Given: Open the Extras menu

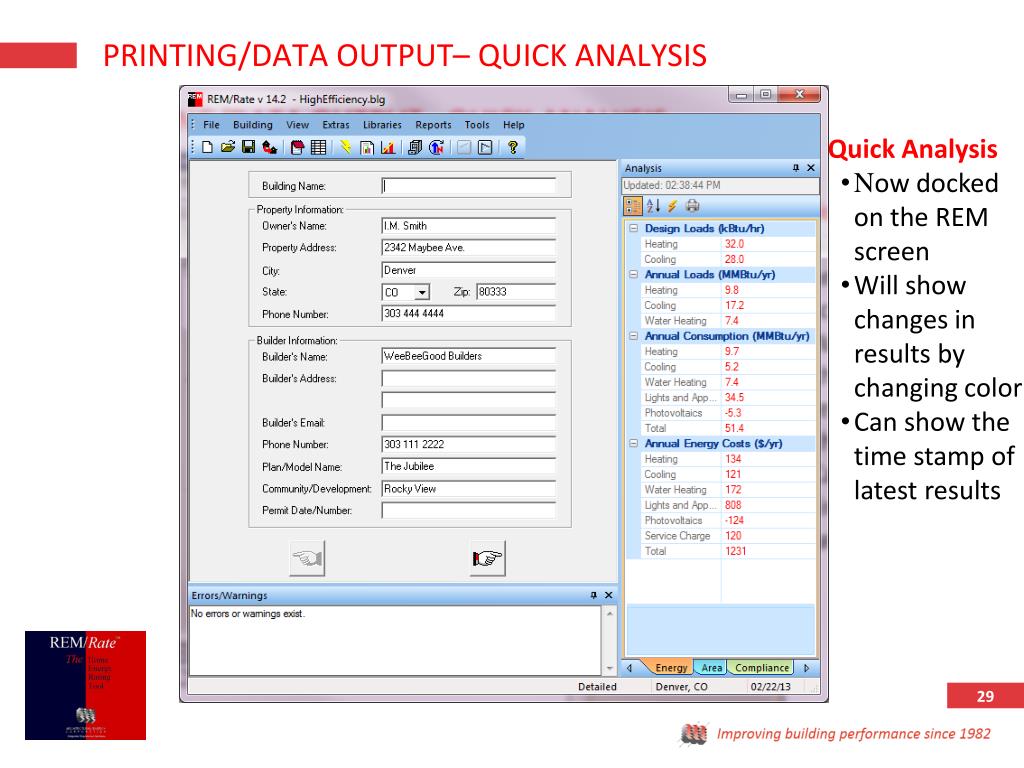Looking at the screenshot, I should [336, 125].
